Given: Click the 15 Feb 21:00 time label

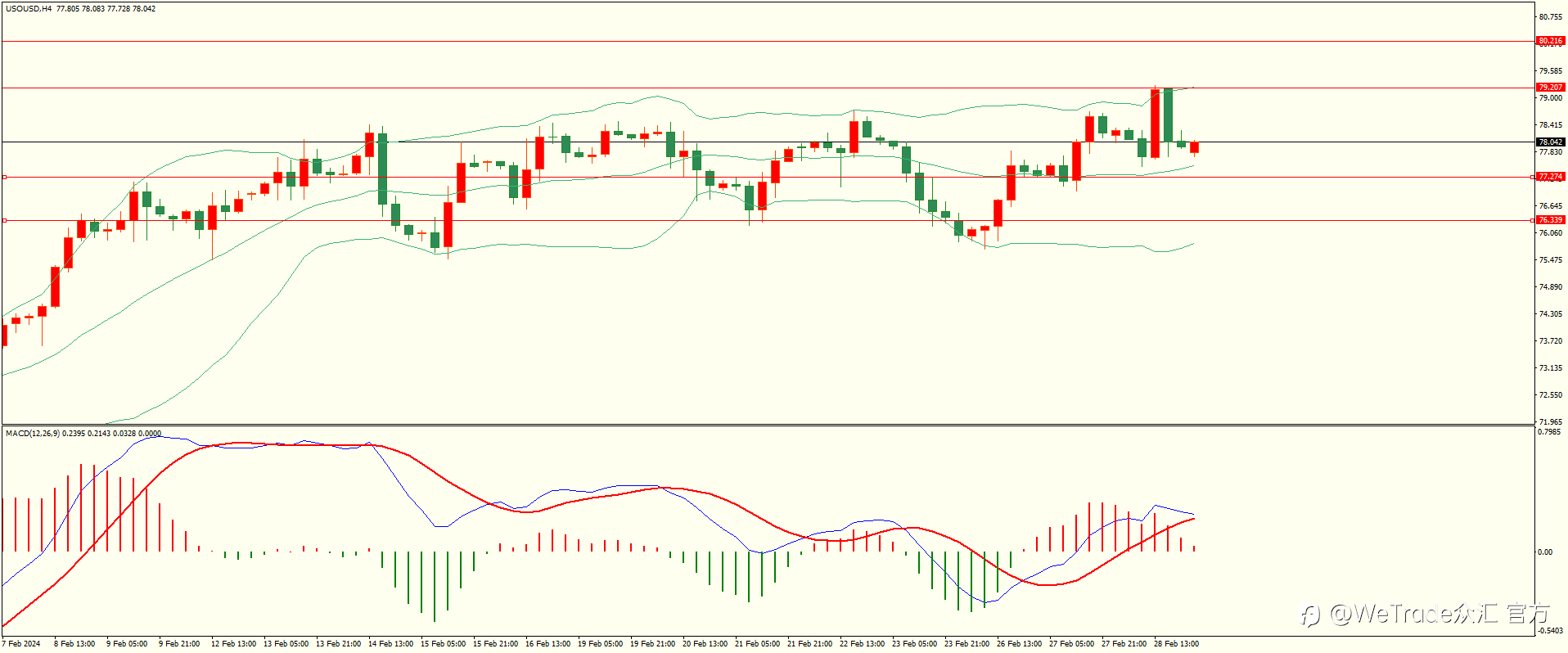Looking at the screenshot, I should (x=495, y=644).
